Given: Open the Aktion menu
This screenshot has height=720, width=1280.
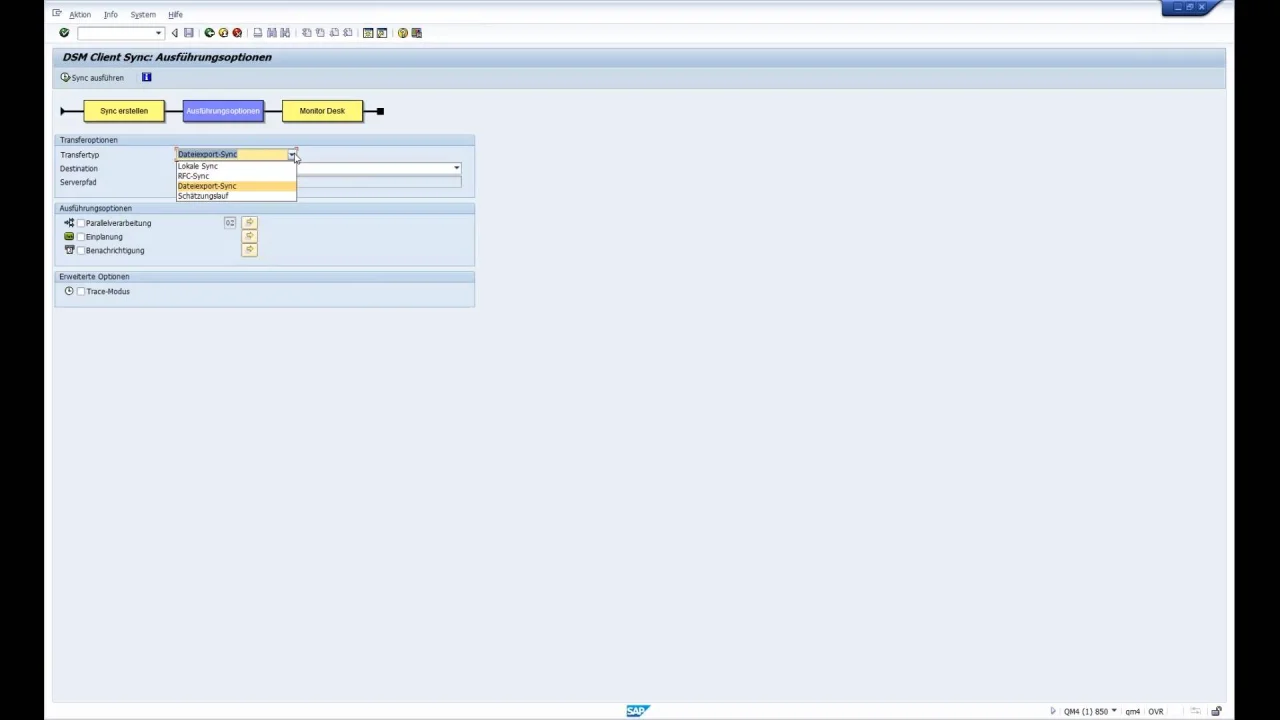Looking at the screenshot, I should tap(80, 14).
